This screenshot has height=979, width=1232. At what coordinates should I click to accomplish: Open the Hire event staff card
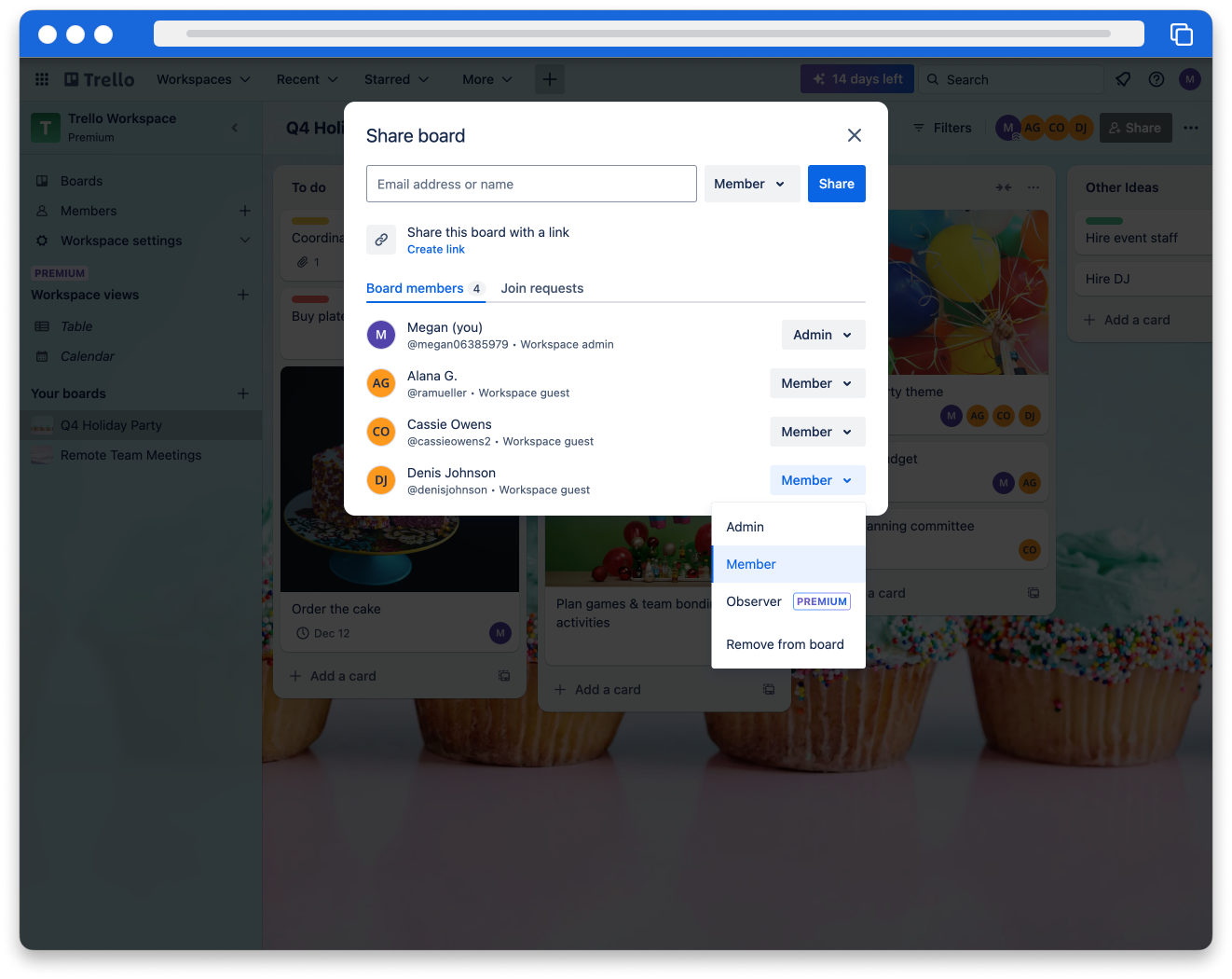(1143, 232)
